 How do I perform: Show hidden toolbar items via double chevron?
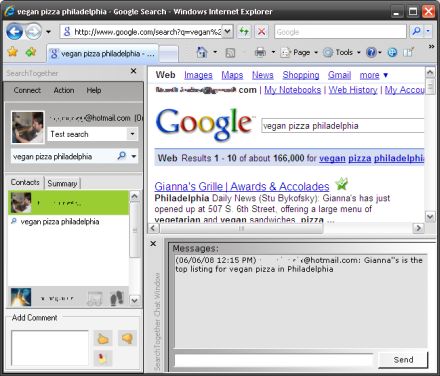pos(431,47)
